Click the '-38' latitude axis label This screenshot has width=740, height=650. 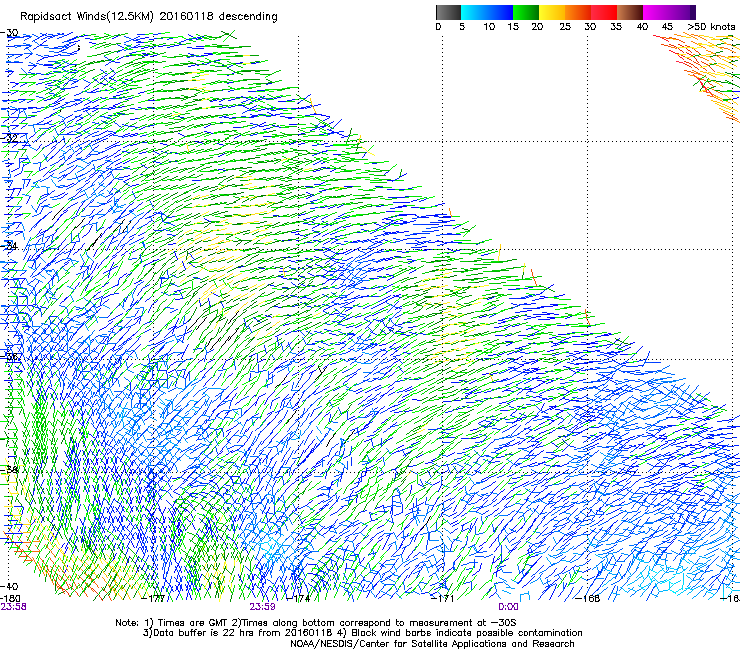coord(9,470)
